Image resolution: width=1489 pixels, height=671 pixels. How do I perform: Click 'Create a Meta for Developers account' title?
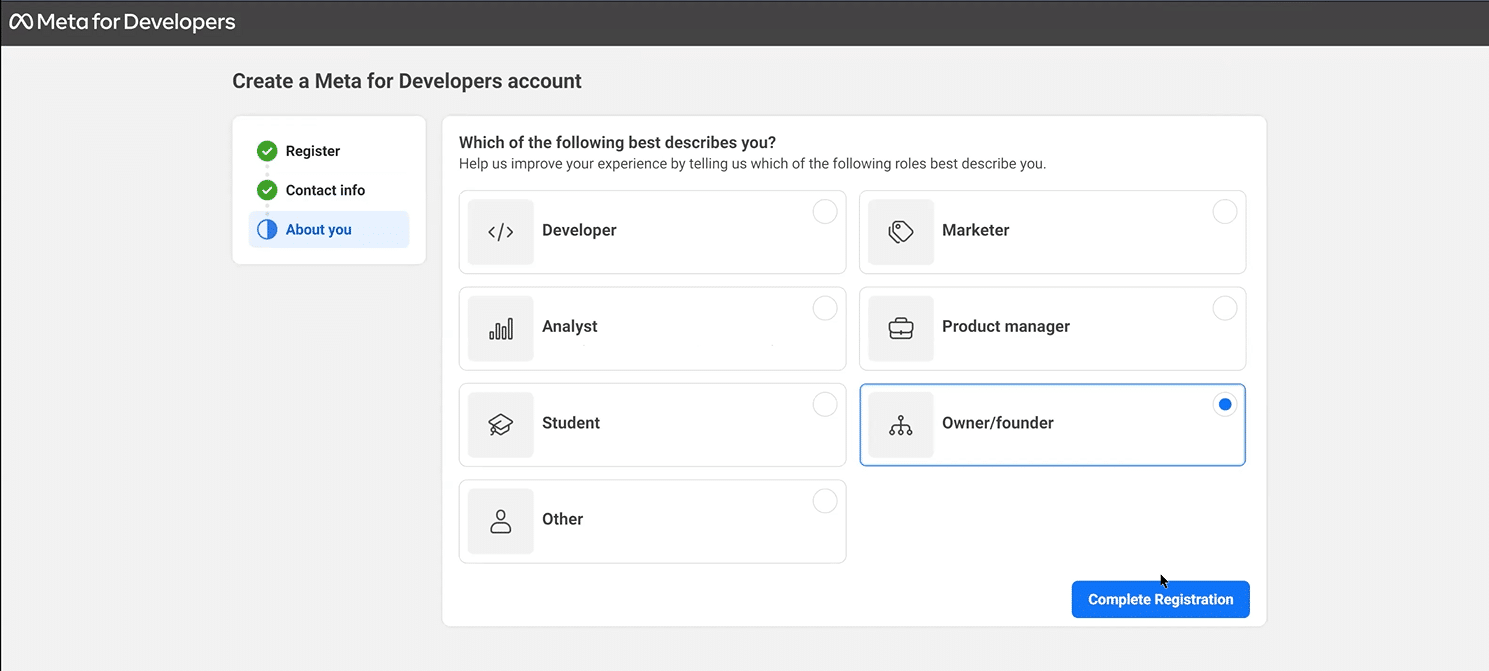407,81
